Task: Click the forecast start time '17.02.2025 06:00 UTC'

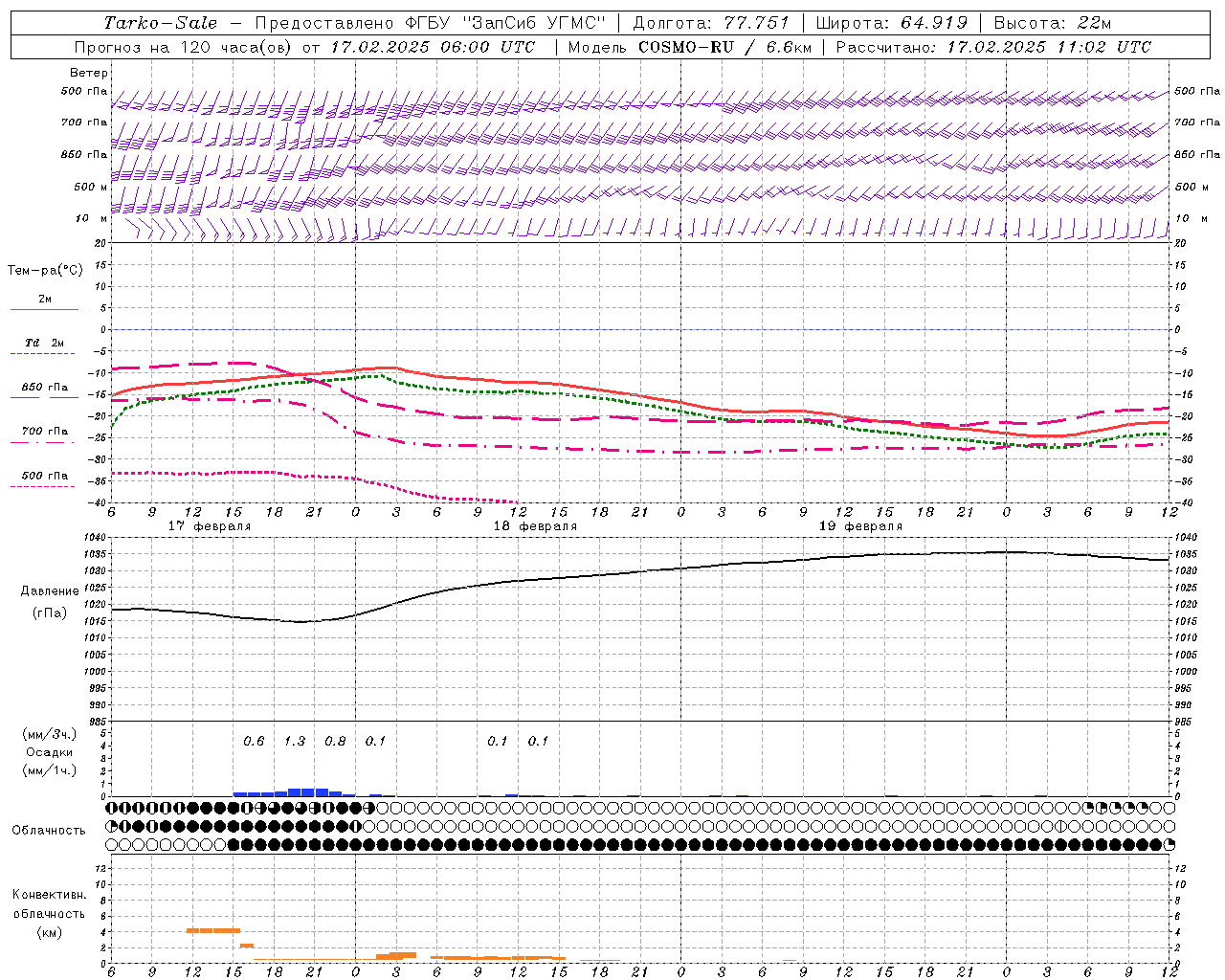Action: (433, 47)
